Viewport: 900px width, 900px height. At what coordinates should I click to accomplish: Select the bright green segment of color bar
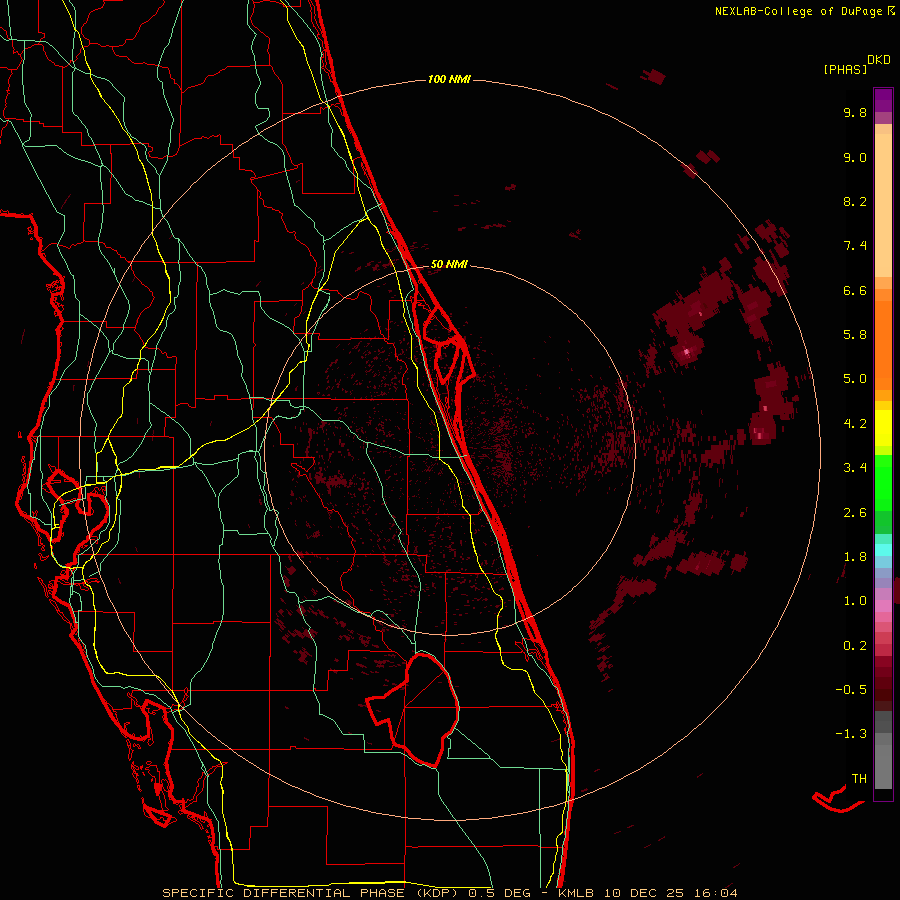pos(883,482)
